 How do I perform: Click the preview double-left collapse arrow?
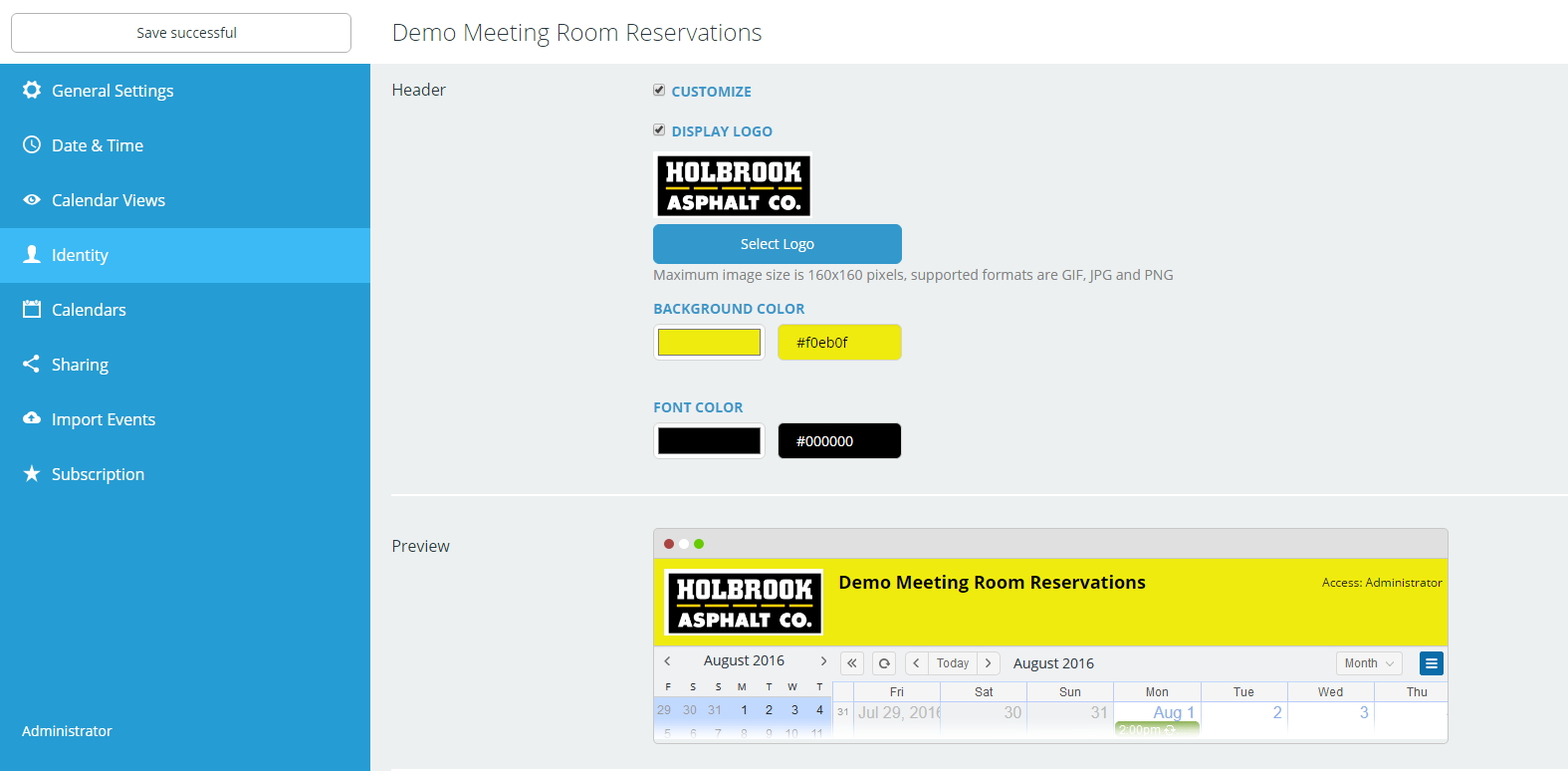pyautogui.click(x=852, y=663)
